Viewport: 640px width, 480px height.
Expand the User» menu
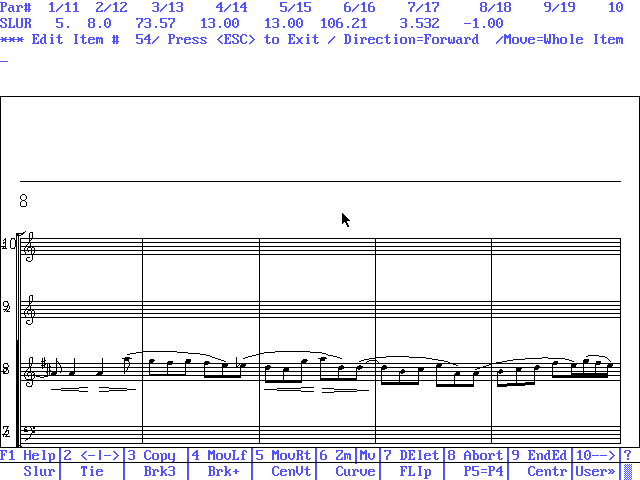(x=596, y=471)
